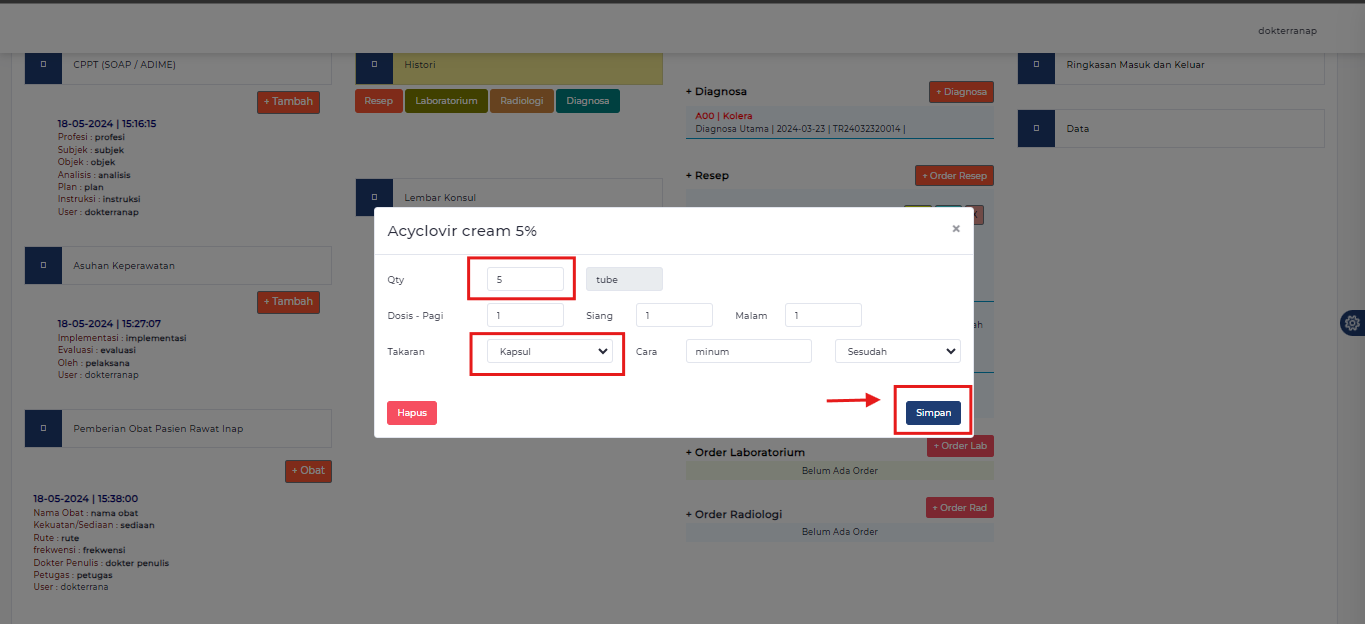Click the Hapus button to delete
1365x624 pixels.
pos(411,412)
